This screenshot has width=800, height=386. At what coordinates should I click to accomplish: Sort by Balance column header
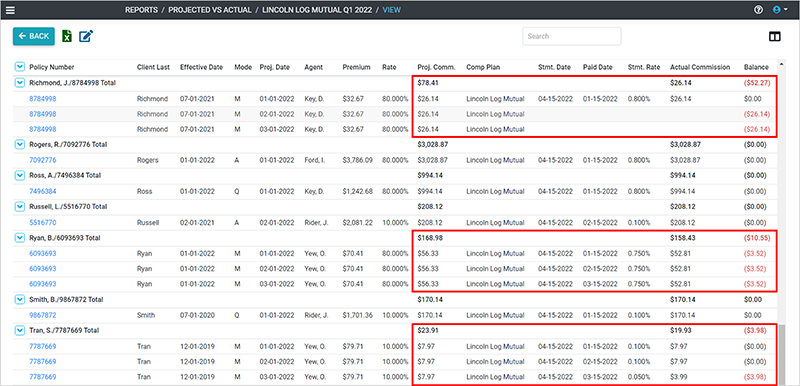pyautogui.click(x=755, y=67)
